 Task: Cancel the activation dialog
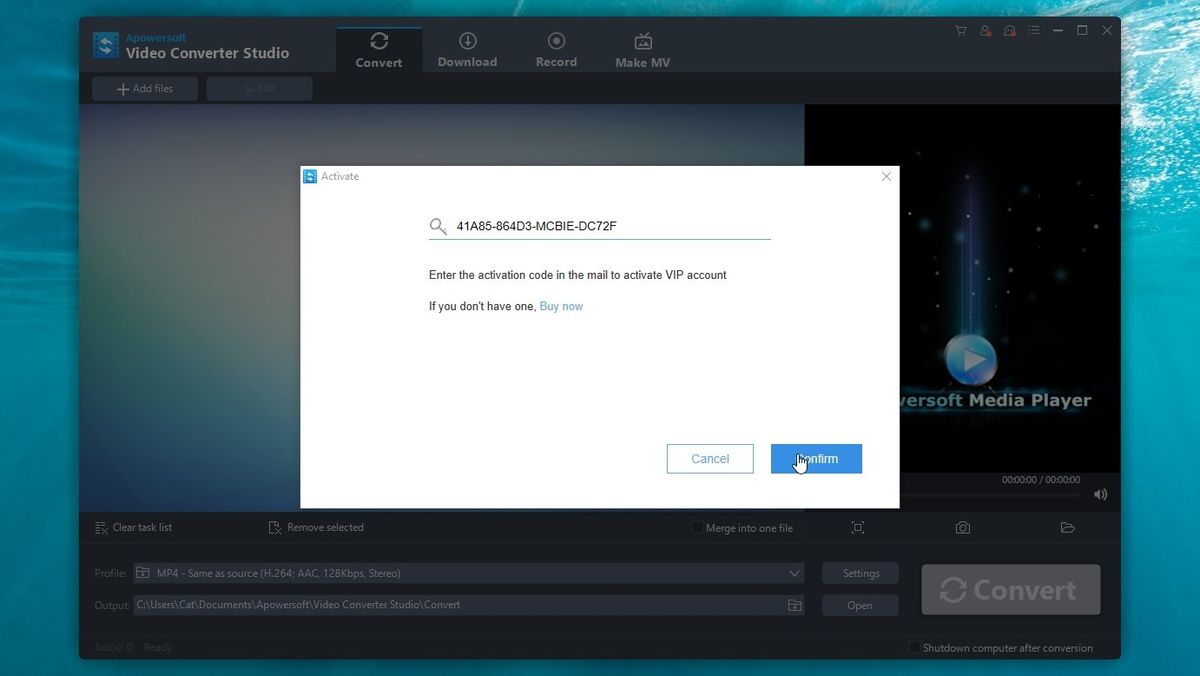click(710, 459)
